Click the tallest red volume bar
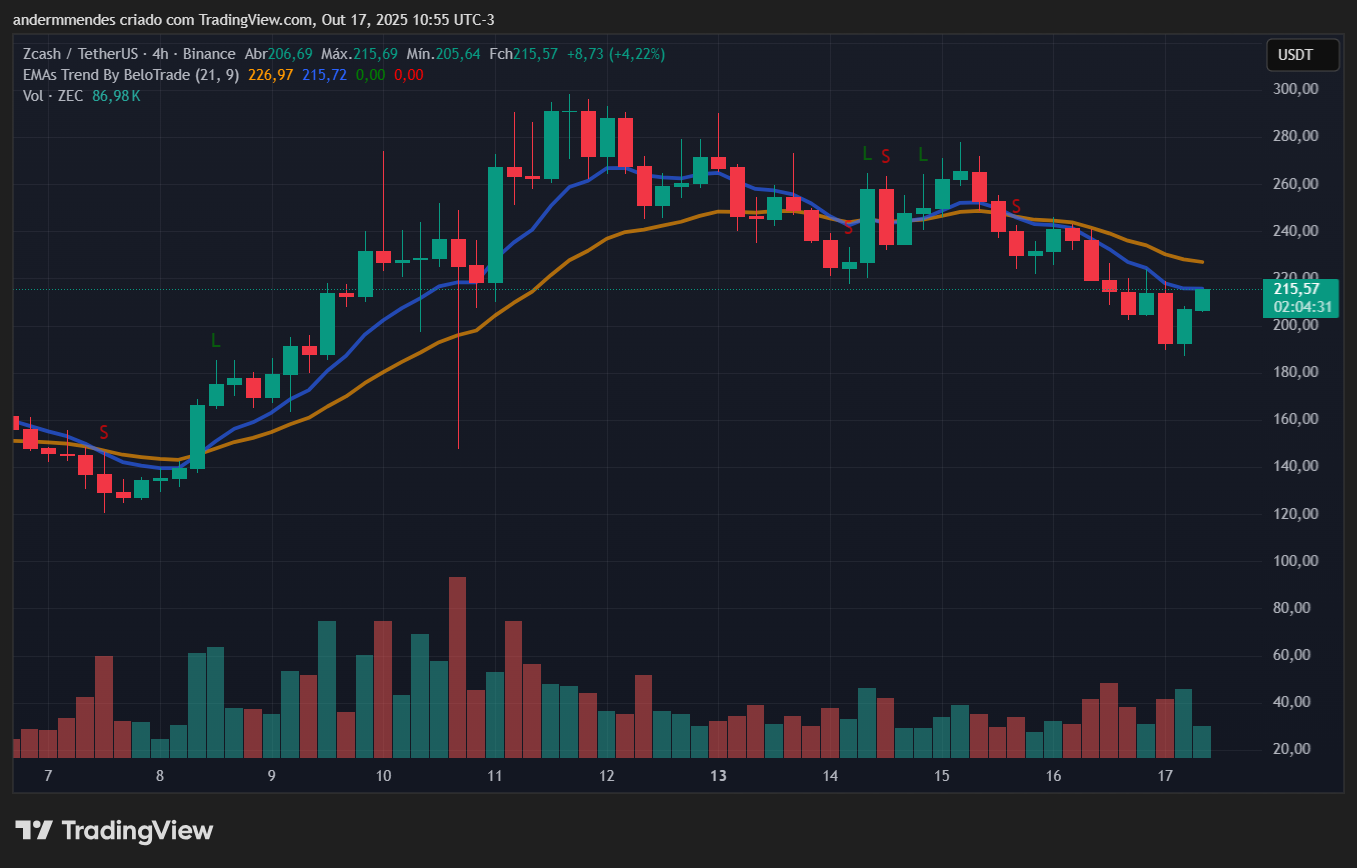The height and width of the screenshot is (868, 1357). [458, 666]
